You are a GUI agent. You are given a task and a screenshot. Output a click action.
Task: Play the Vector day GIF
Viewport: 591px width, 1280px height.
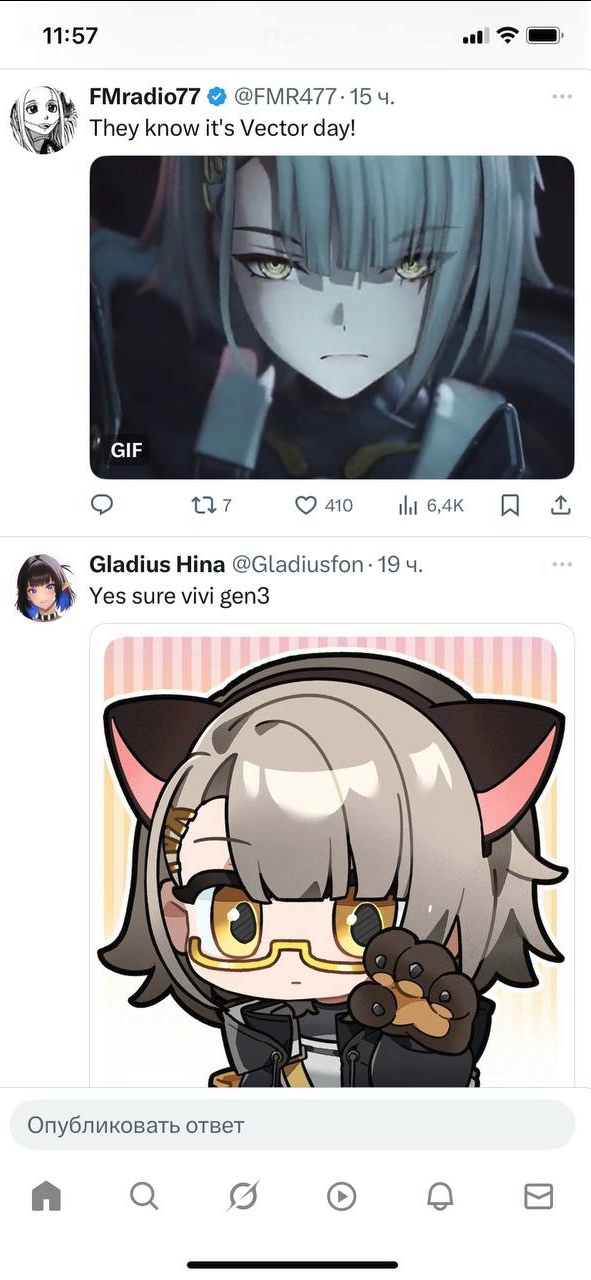click(x=332, y=317)
